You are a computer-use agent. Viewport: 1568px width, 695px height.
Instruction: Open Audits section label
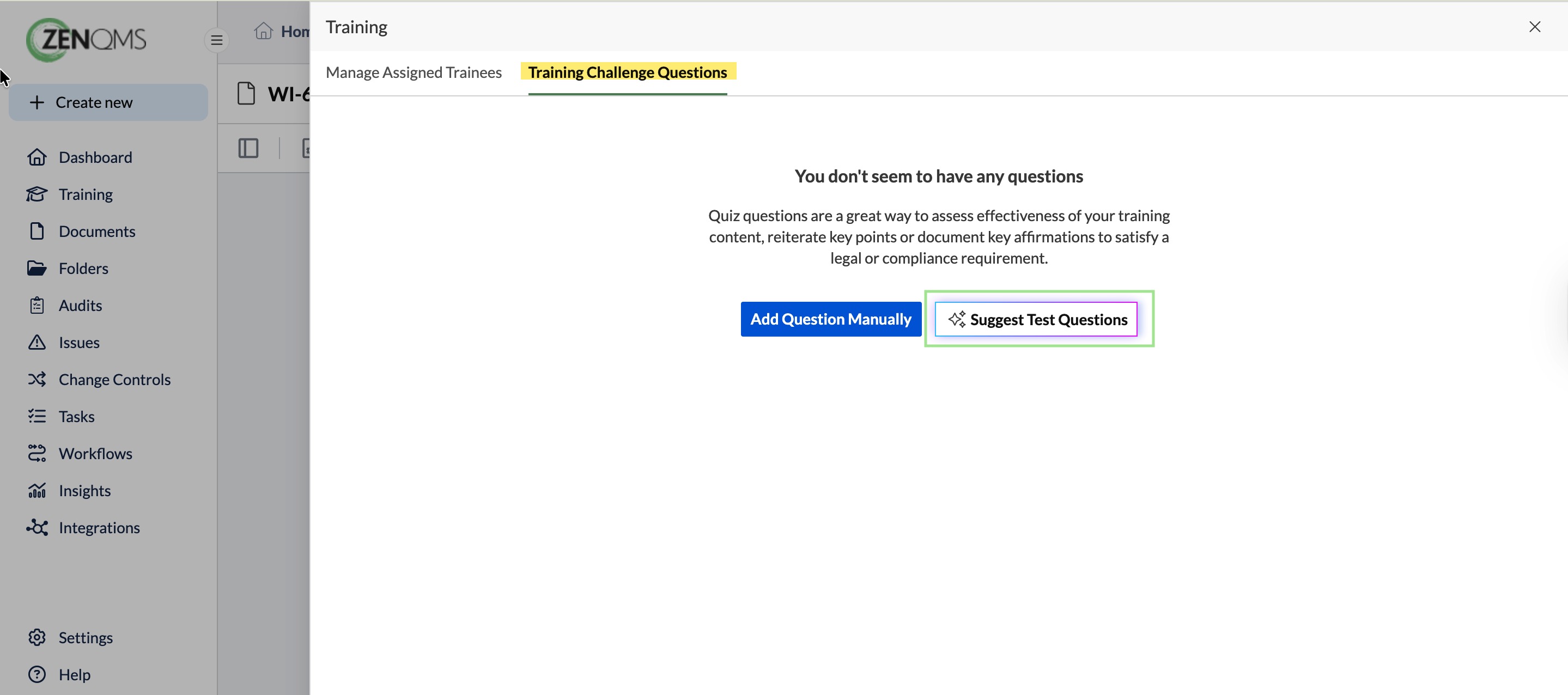(x=80, y=306)
